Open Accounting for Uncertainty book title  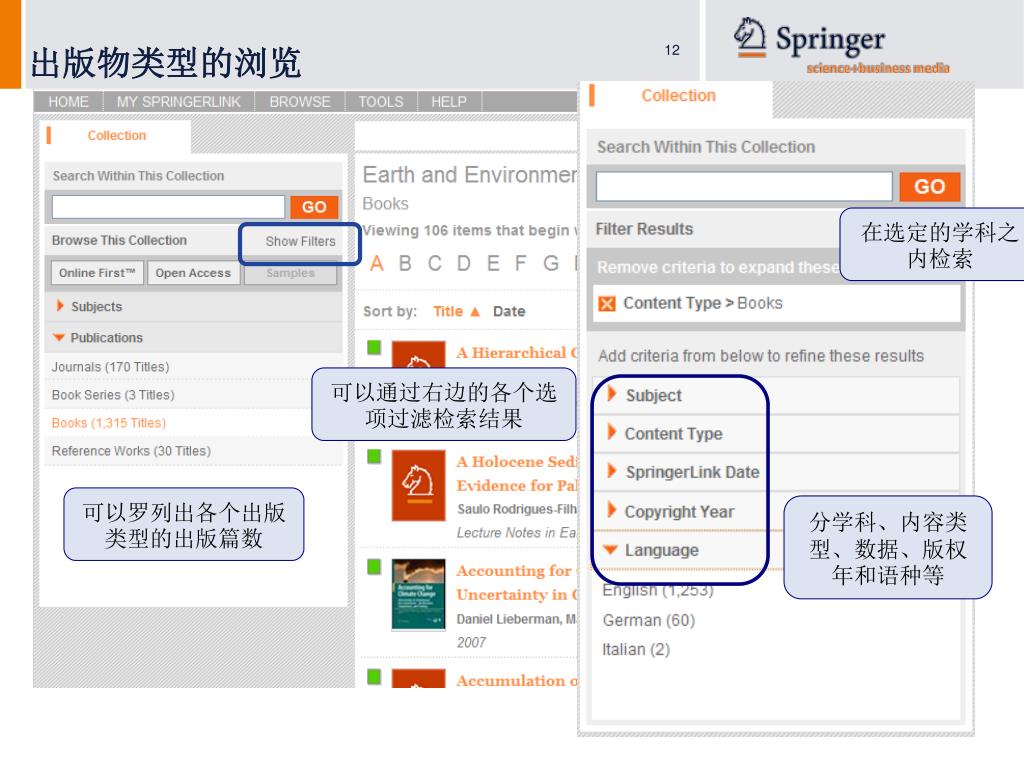pyautogui.click(x=517, y=583)
